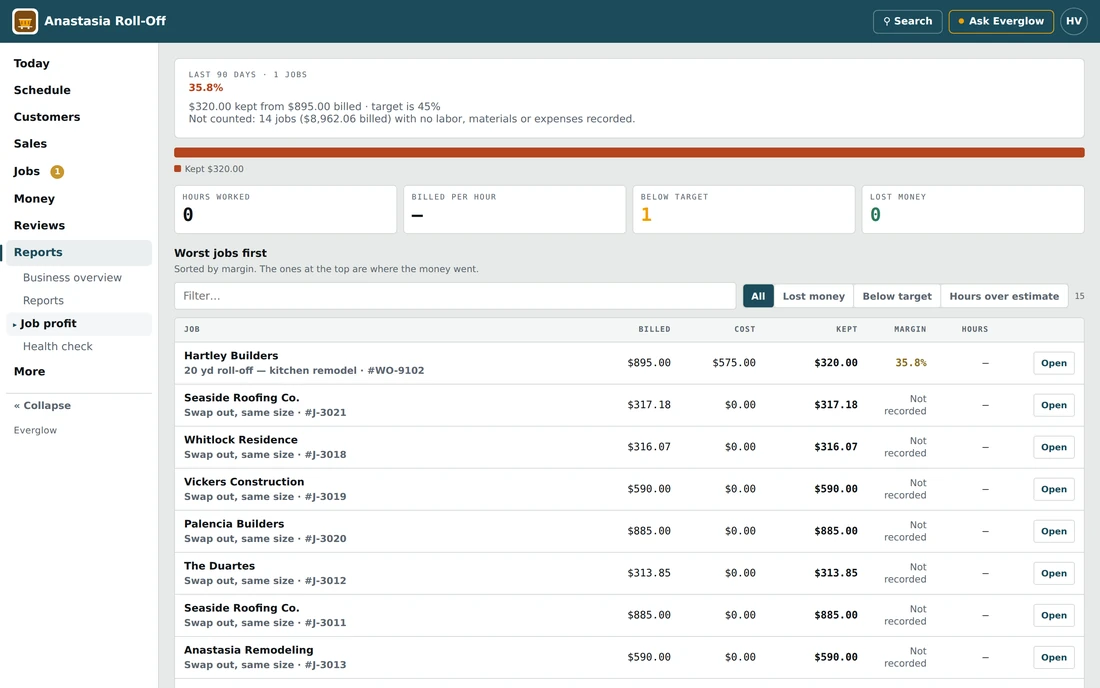Open the Whitlock Residence job
The height and width of the screenshot is (688, 1100).
[x=1054, y=447]
